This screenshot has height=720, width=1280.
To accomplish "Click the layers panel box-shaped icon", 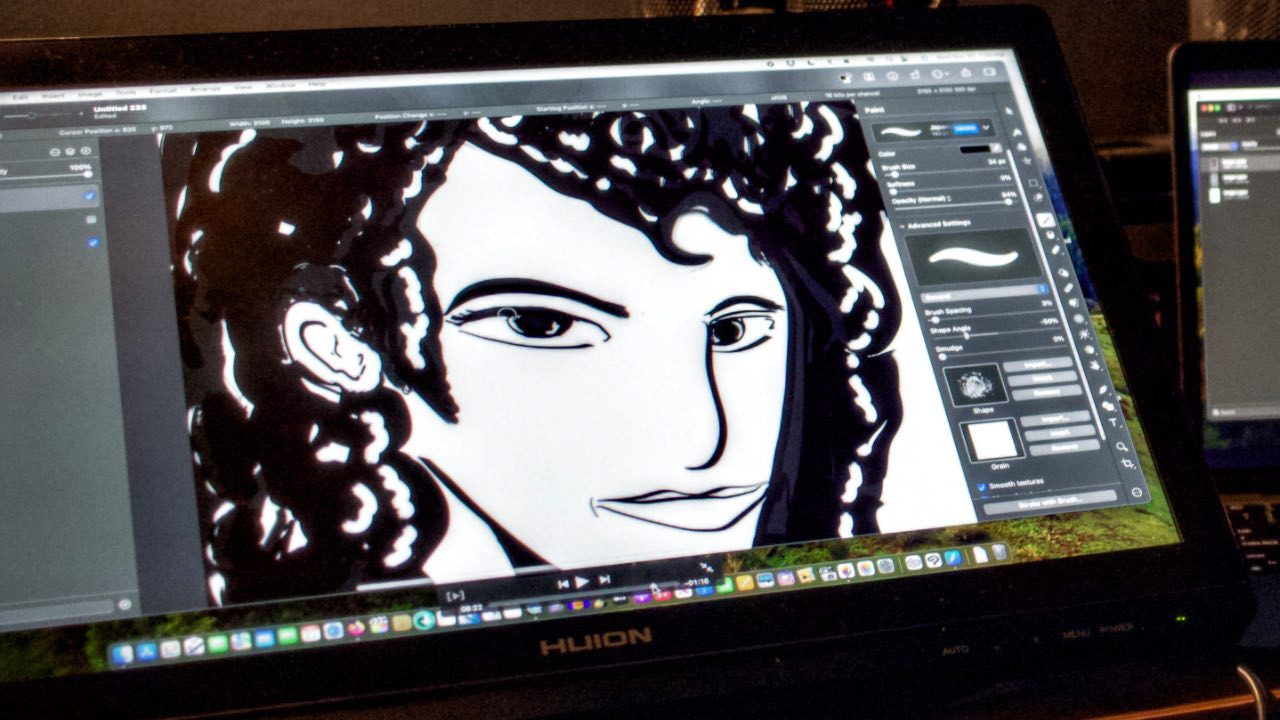I will tap(70, 151).
